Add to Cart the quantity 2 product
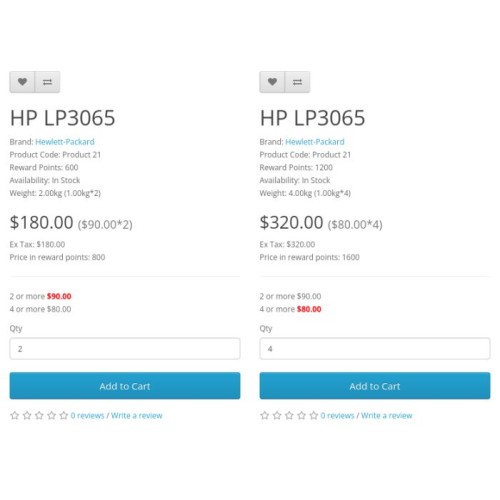This screenshot has width=500, height=500. pyautogui.click(x=125, y=386)
